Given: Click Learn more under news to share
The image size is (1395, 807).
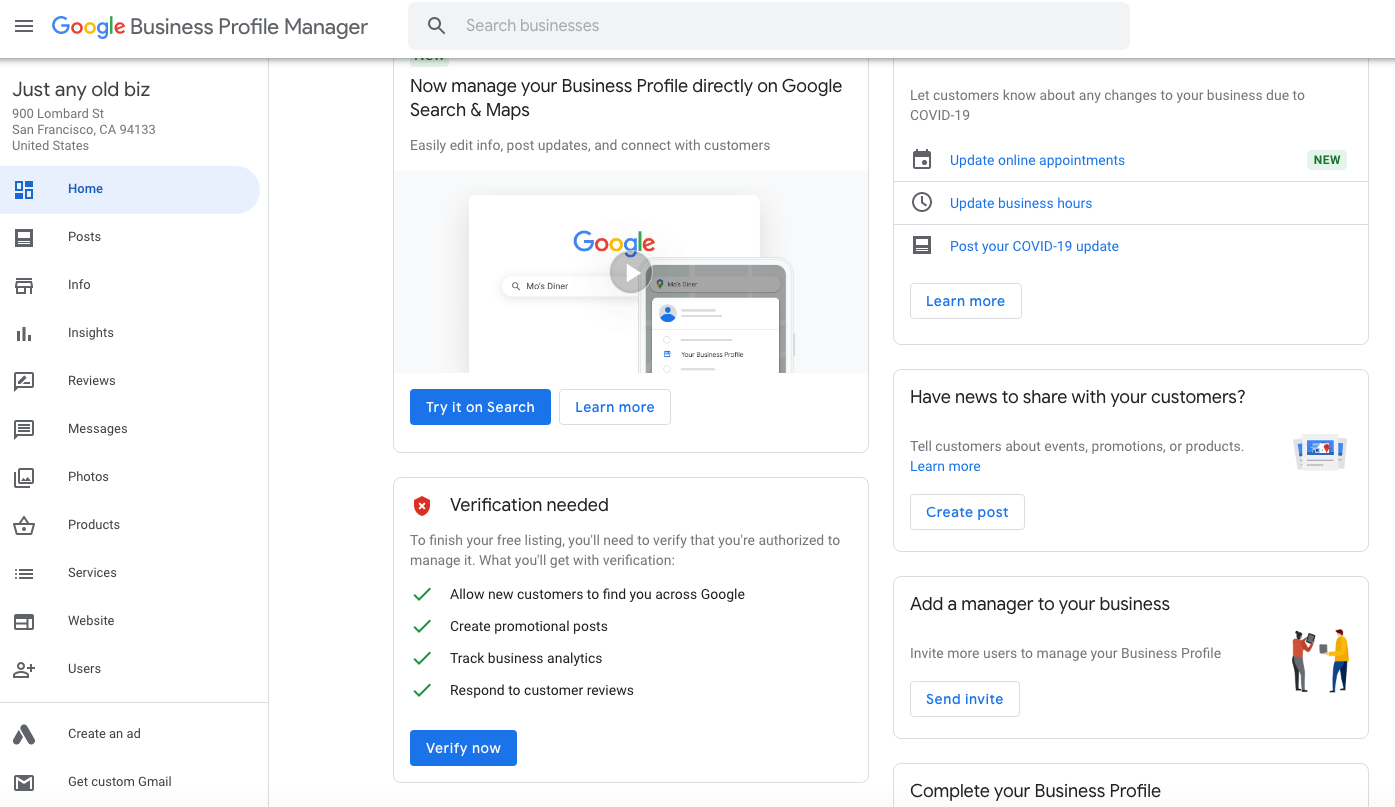Looking at the screenshot, I should (x=945, y=467).
